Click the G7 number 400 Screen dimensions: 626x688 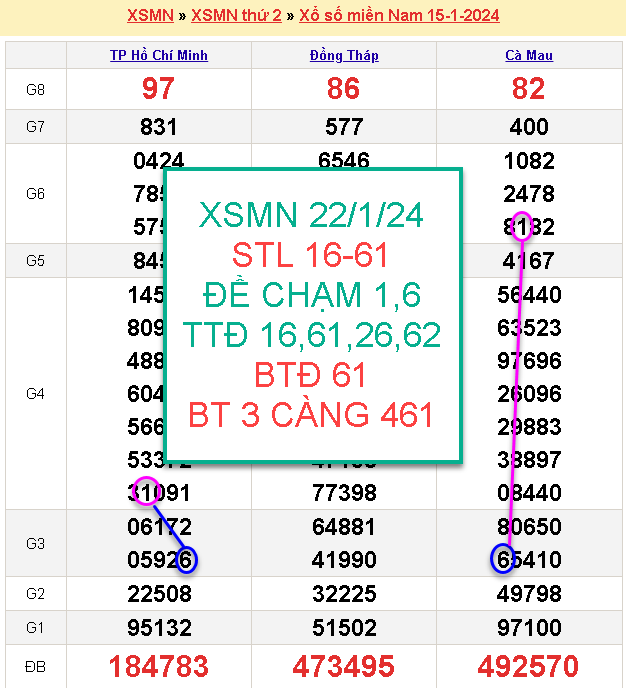point(529,127)
